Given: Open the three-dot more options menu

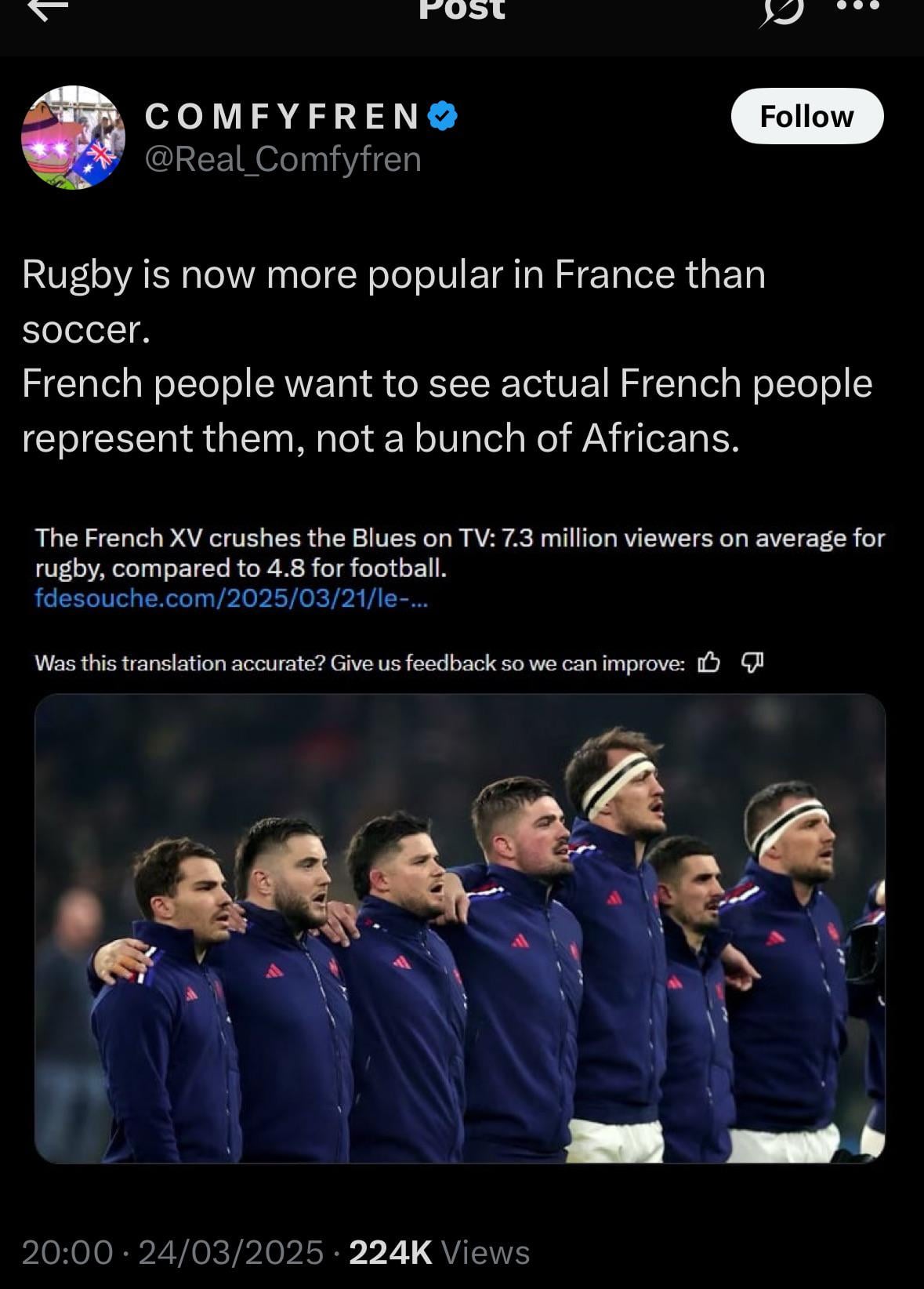Looking at the screenshot, I should tap(858, 6).
